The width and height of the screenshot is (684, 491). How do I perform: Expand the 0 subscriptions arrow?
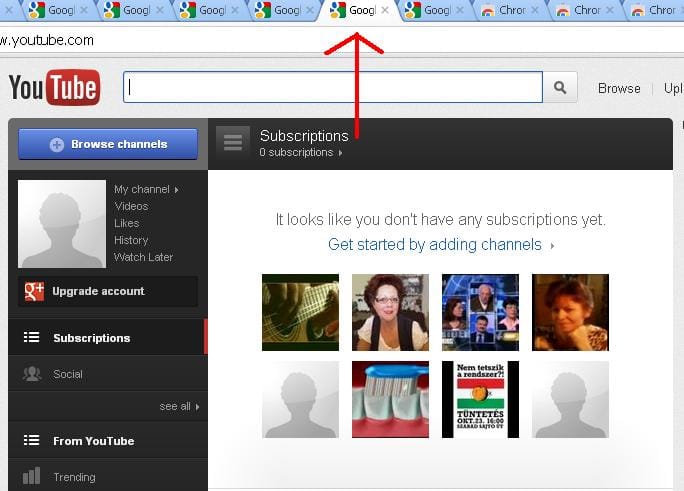point(340,153)
